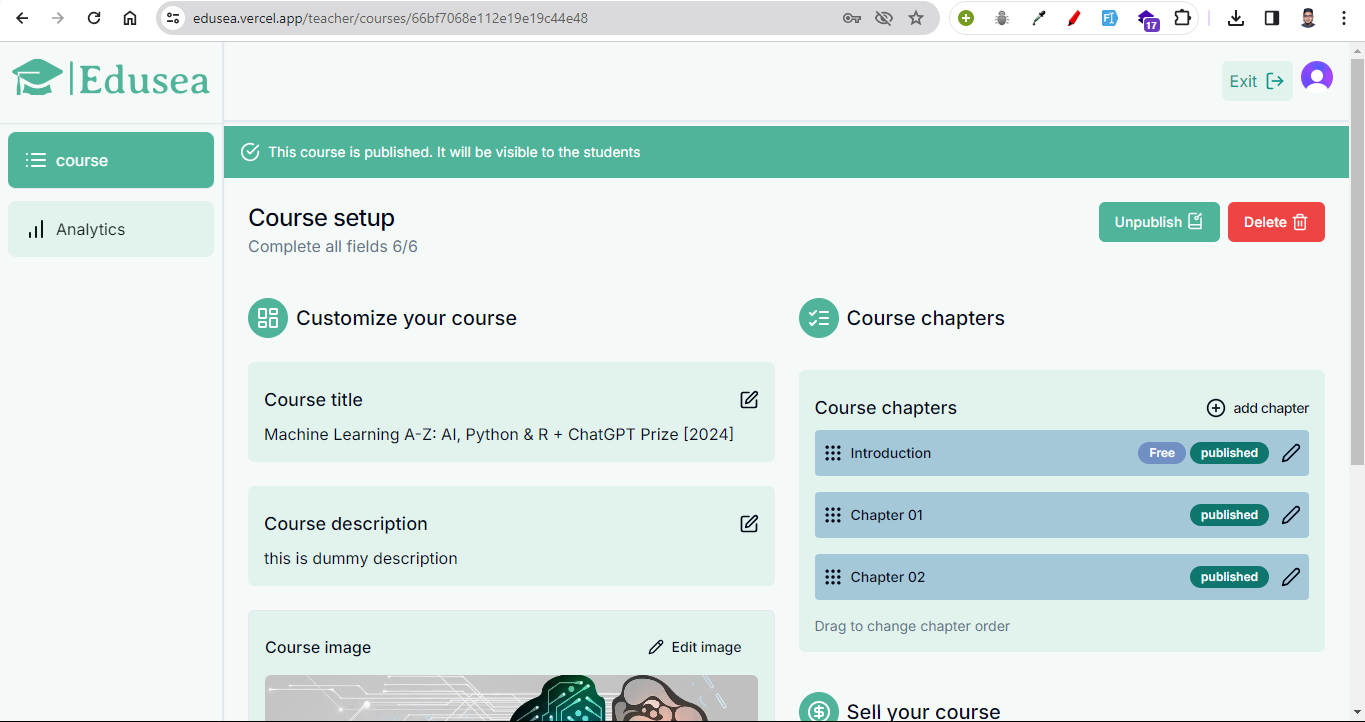Open browser downloads
The image size is (1365, 722).
tap(1236, 18)
